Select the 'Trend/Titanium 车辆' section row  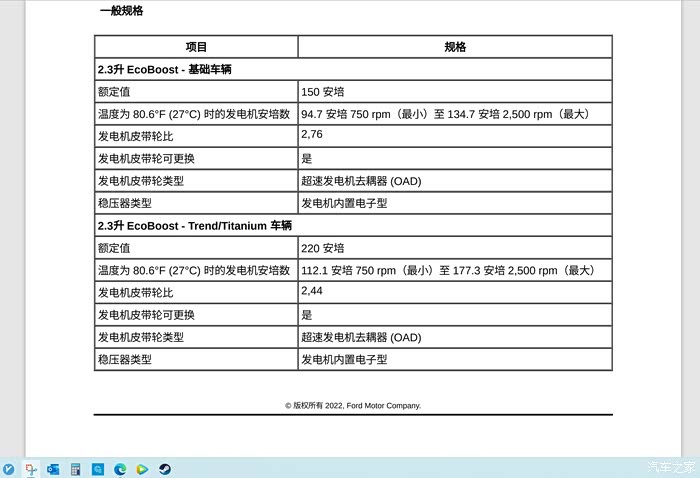[353, 225]
